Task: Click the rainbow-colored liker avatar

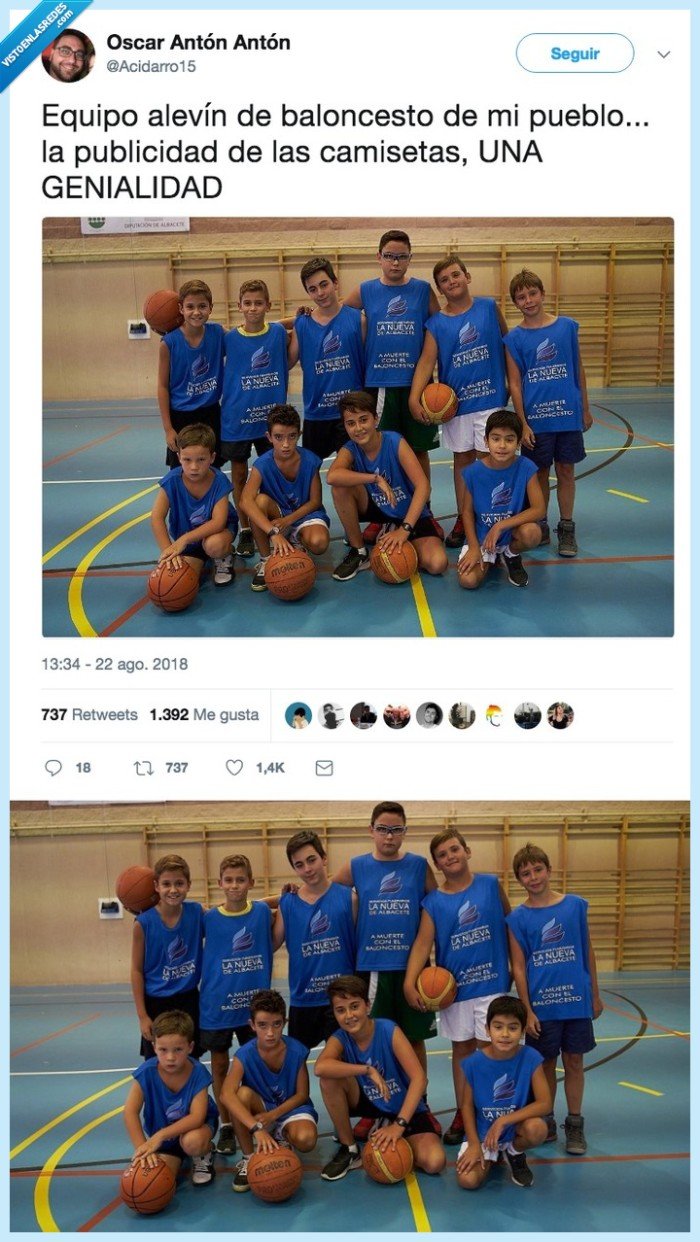Action: pyautogui.click(x=494, y=715)
